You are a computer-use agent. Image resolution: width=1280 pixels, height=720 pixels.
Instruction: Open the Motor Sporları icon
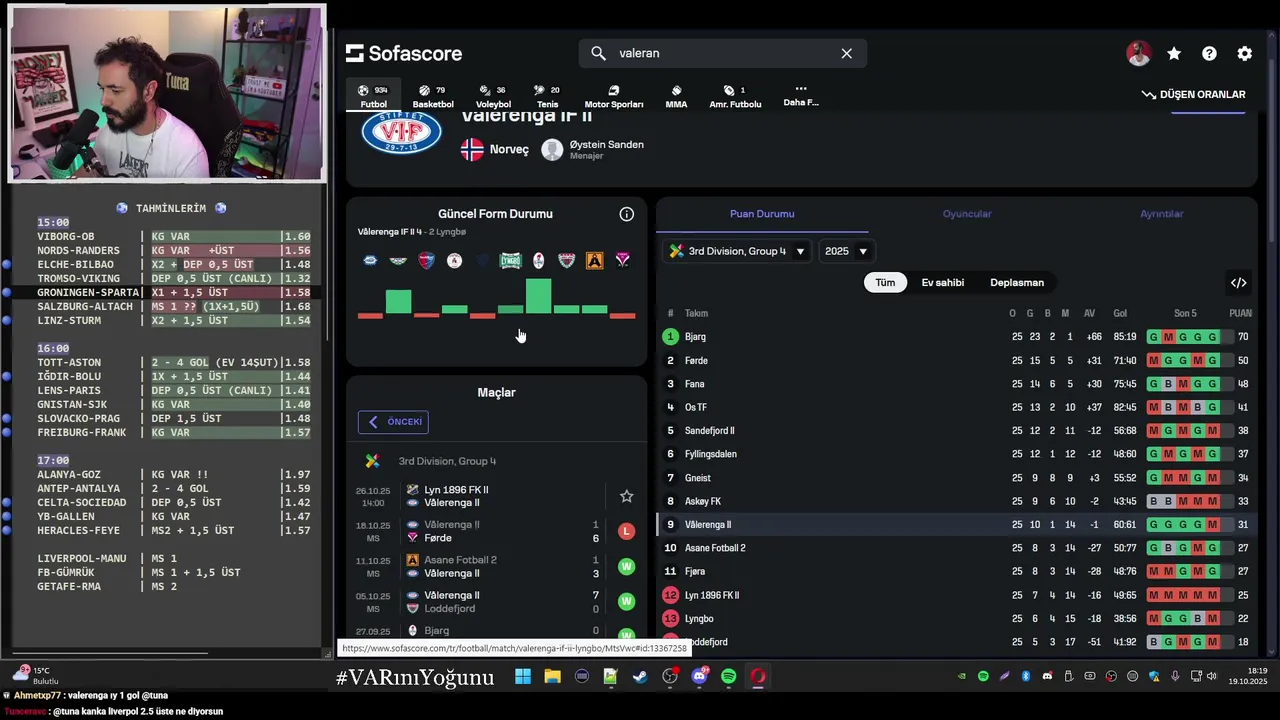pos(614,96)
